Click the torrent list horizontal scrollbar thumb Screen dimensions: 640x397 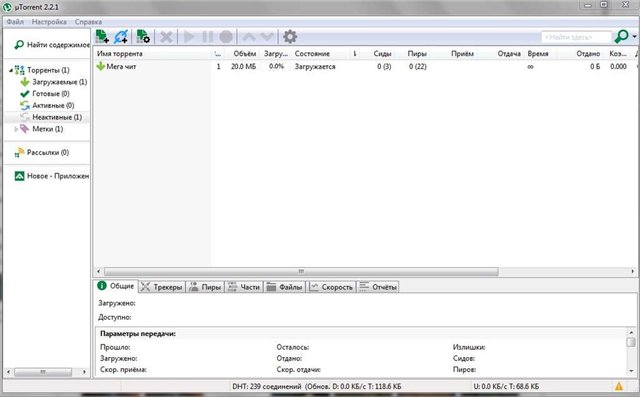tap(301, 271)
